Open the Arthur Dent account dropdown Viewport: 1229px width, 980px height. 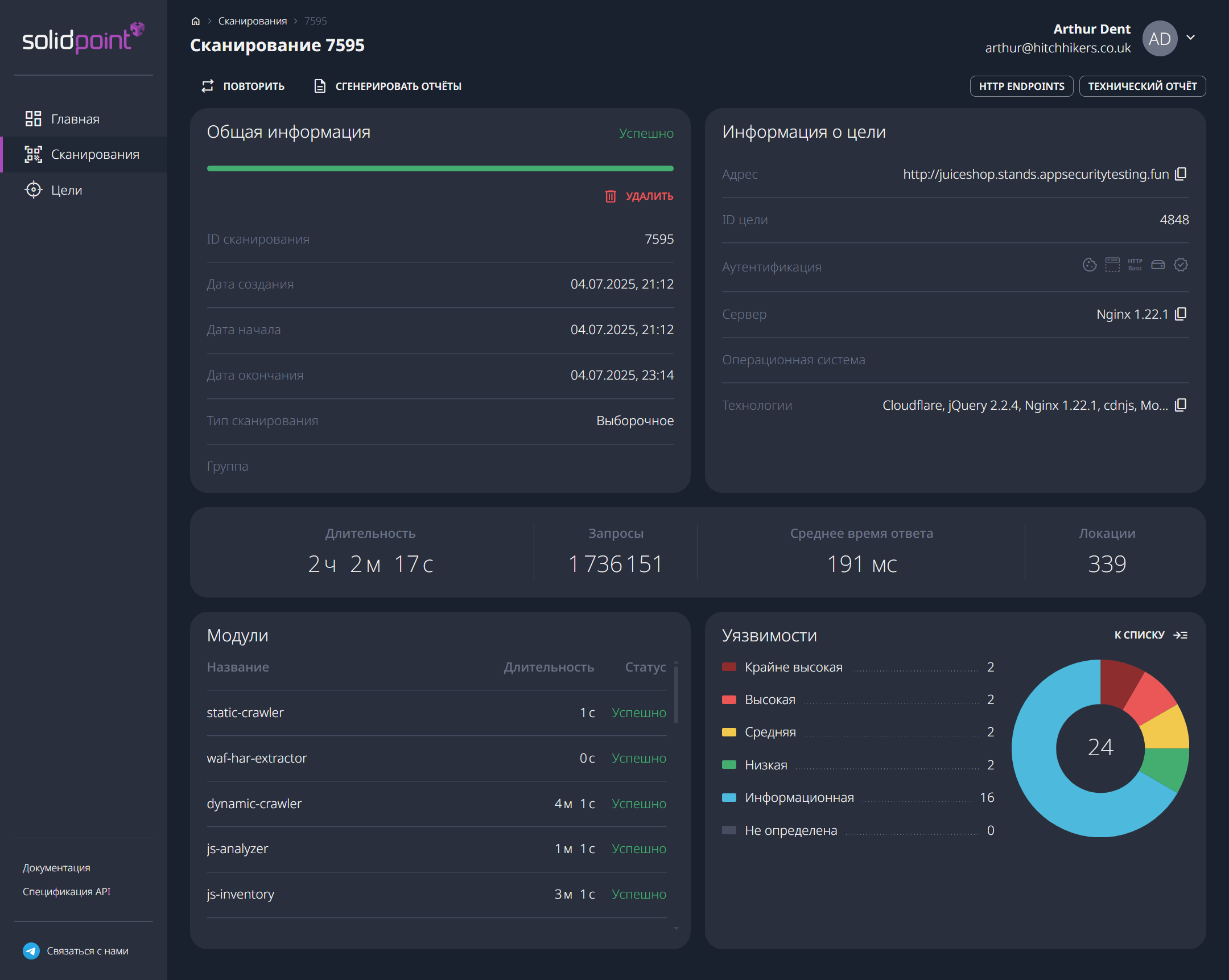pyautogui.click(x=1191, y=36)
